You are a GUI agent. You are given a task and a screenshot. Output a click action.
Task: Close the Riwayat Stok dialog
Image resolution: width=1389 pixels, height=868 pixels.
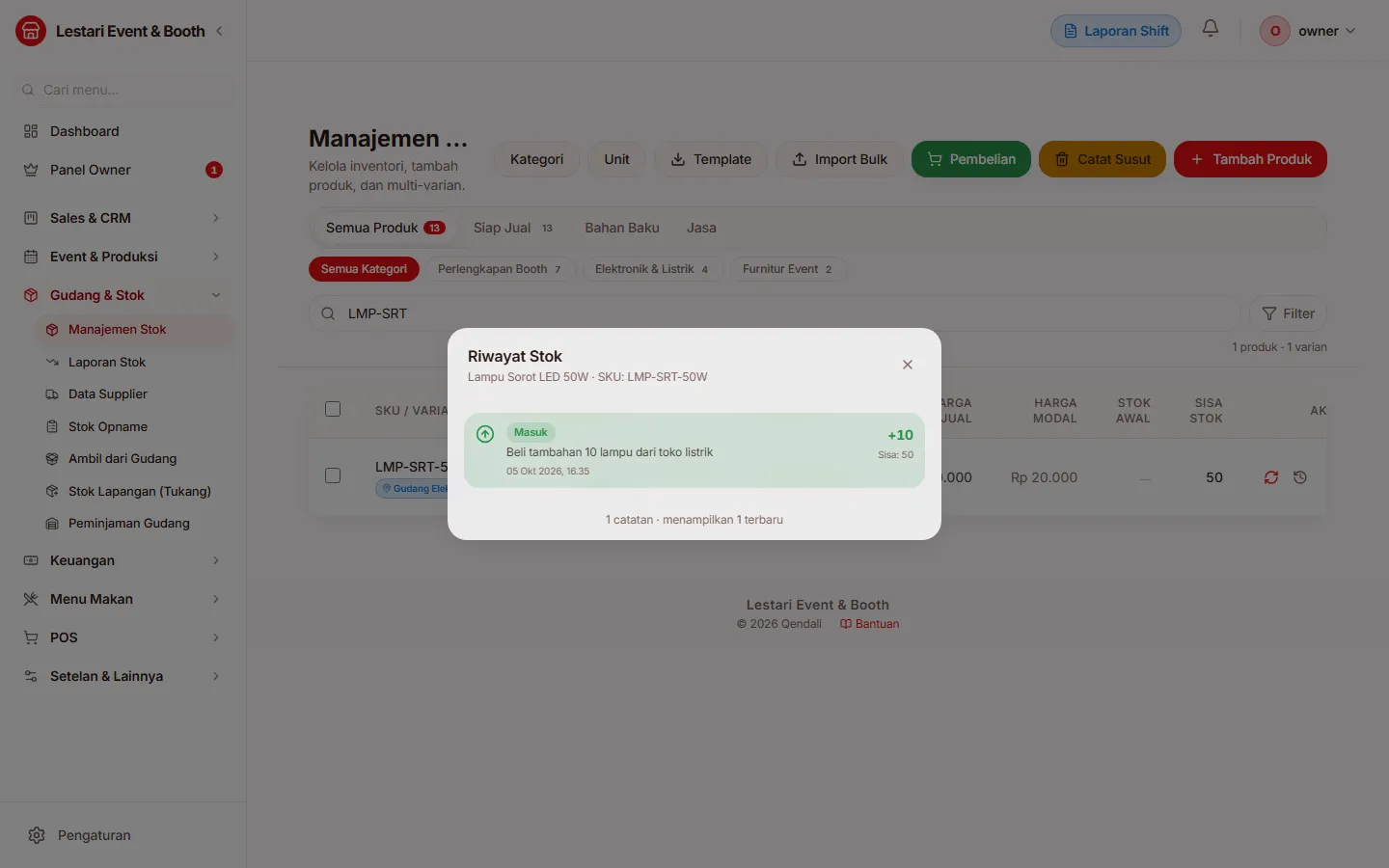tap(907, 365)
